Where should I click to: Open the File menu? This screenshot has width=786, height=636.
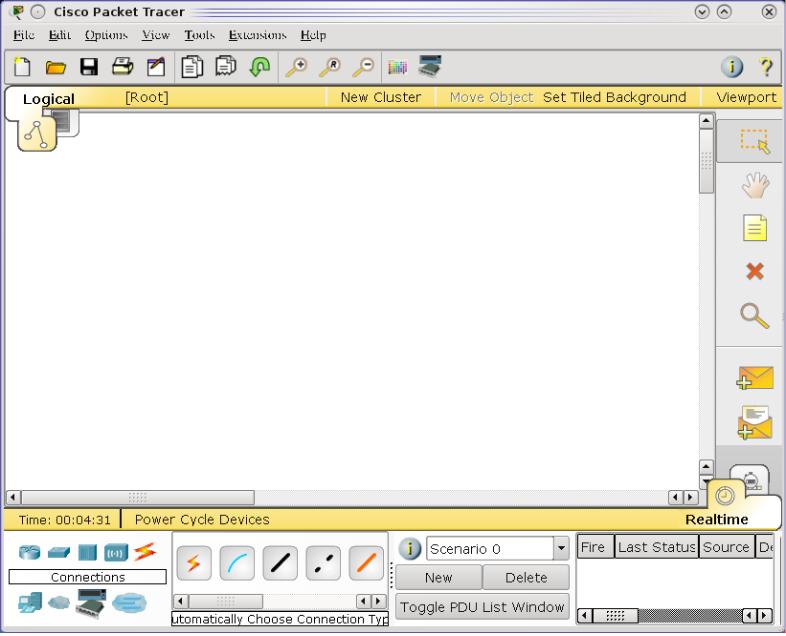[24, 35]
